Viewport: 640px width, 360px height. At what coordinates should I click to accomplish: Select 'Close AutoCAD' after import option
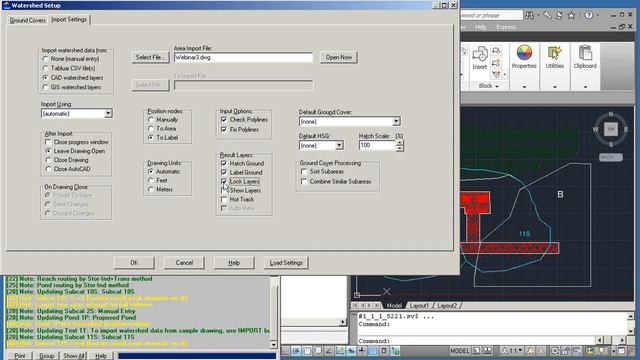point(48,169)
